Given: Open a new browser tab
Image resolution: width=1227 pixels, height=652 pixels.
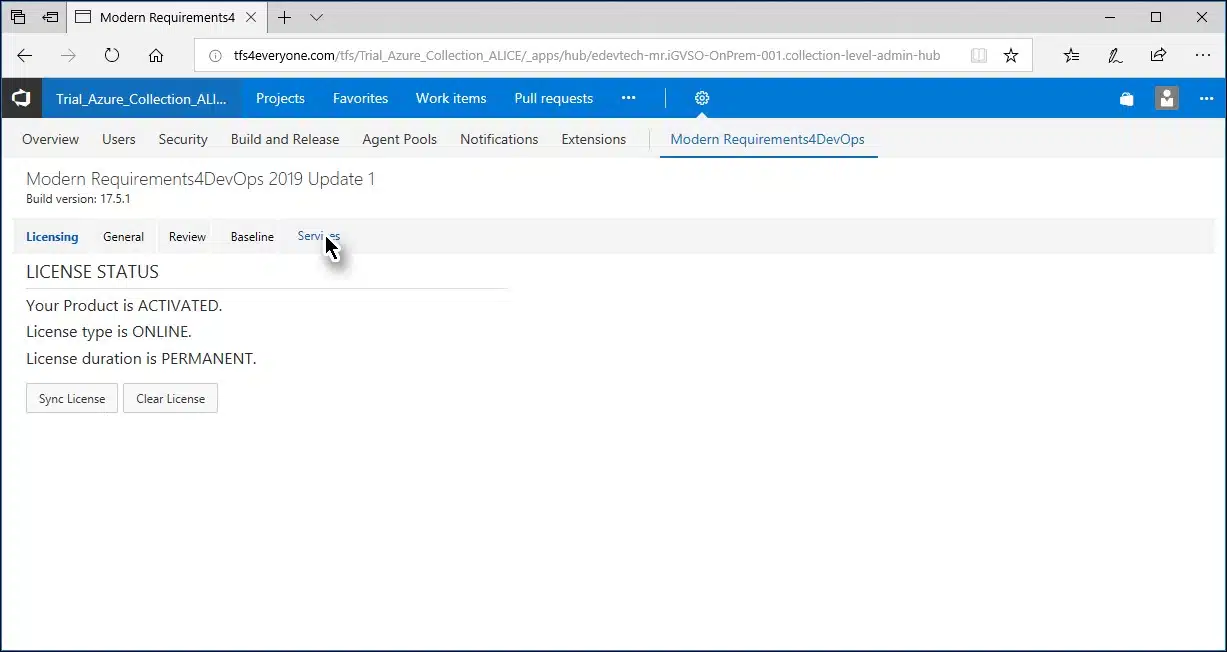Looking at the screenshot, I should 285,17.
